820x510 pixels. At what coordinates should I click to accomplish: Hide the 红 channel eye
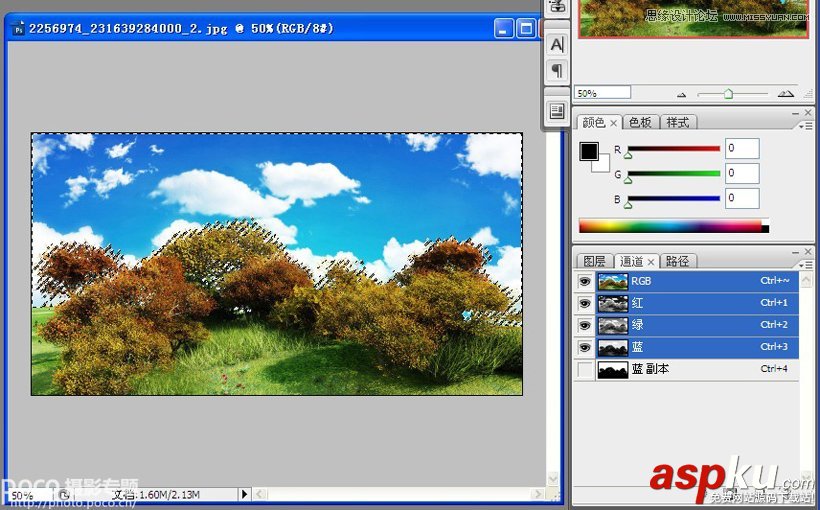585,303
